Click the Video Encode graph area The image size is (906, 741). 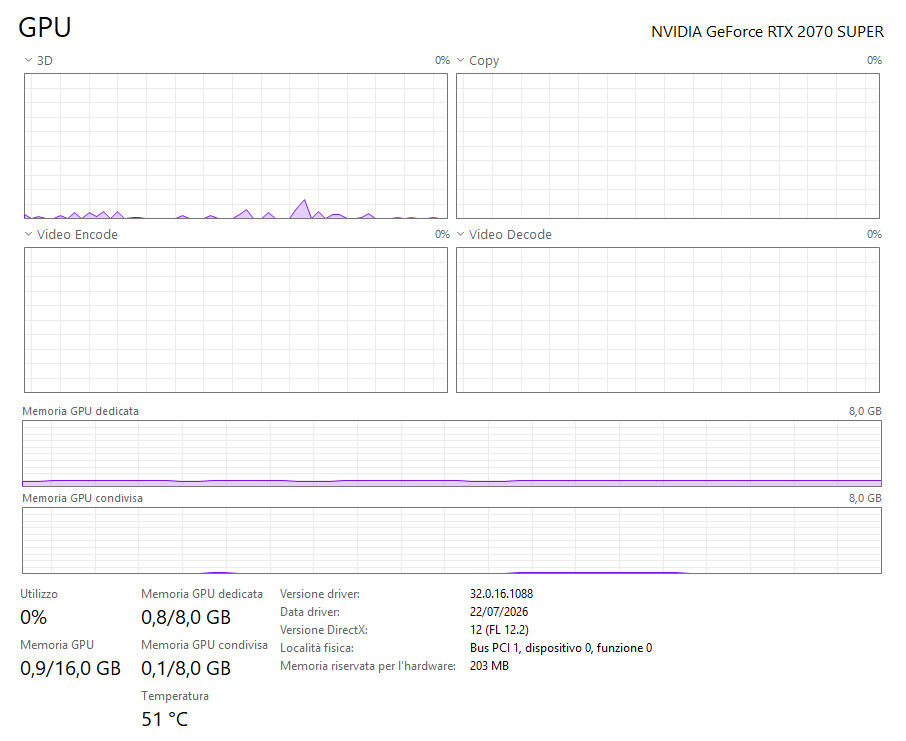pyautogui.click(x=236, y=320)
